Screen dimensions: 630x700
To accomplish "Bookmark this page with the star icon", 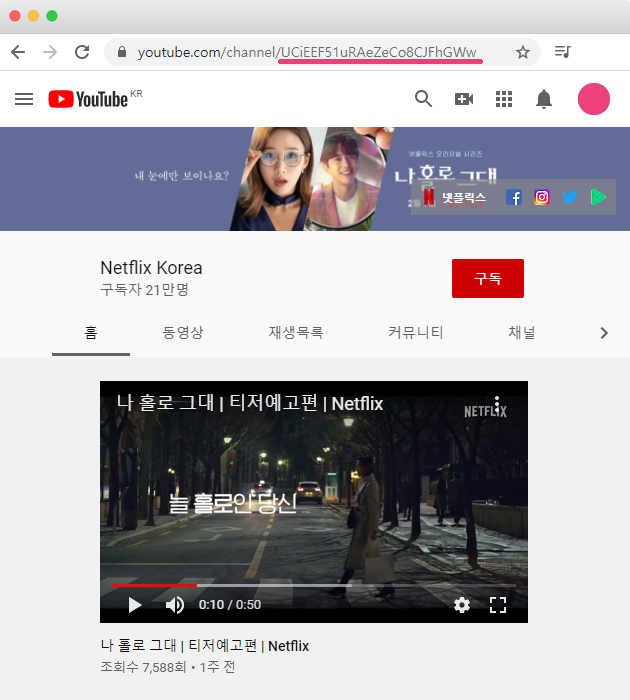I will 522,52.
